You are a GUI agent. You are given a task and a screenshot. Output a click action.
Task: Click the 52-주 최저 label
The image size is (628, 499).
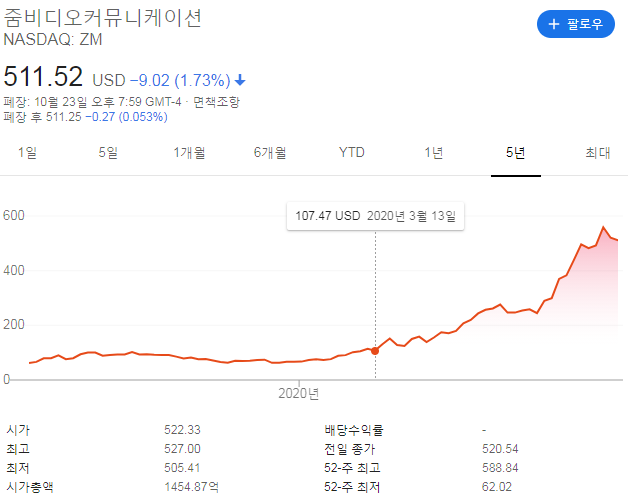click(x=352, y=487)
